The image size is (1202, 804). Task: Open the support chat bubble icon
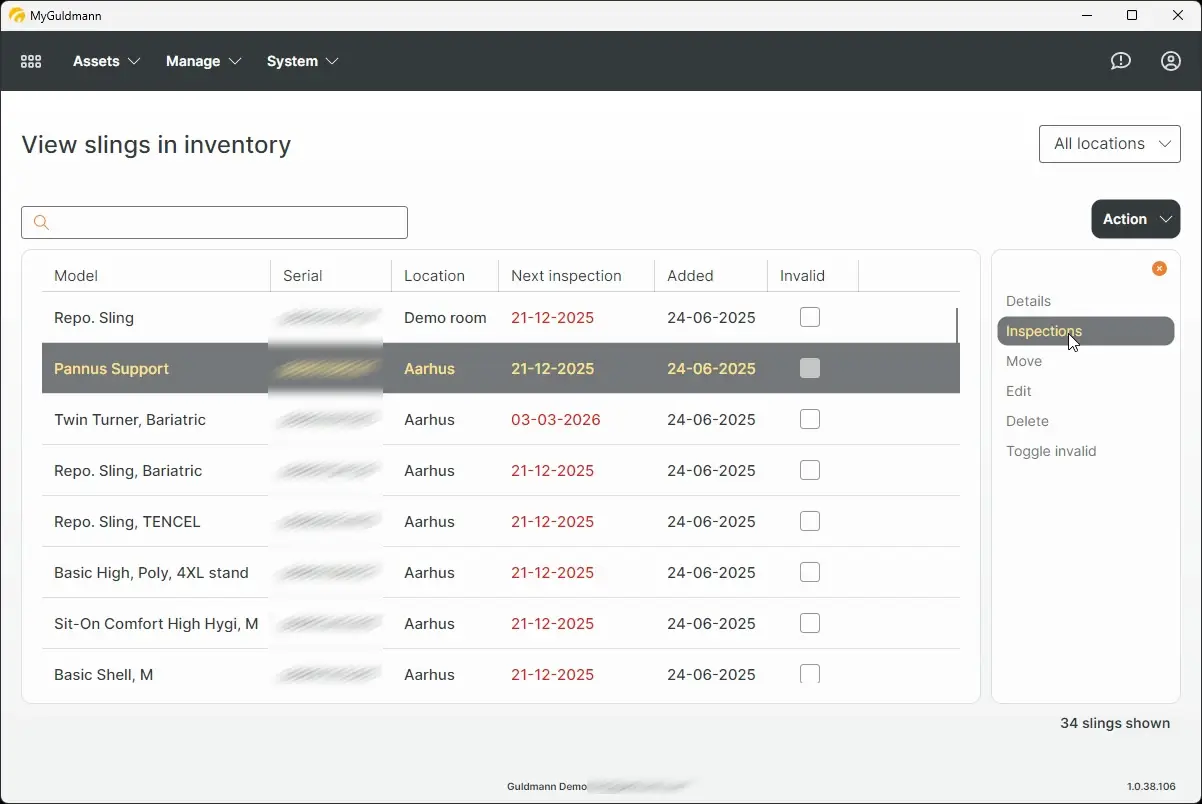click(x=1120, y=61)
